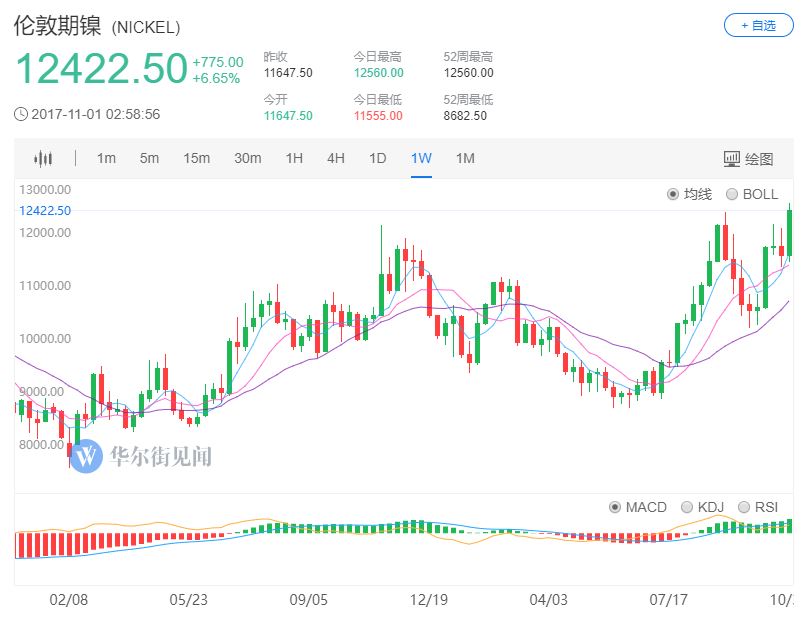The image size is (809, 618).
Task: Click the 52周最高 value 12560.00
Action: pos(468,72)
